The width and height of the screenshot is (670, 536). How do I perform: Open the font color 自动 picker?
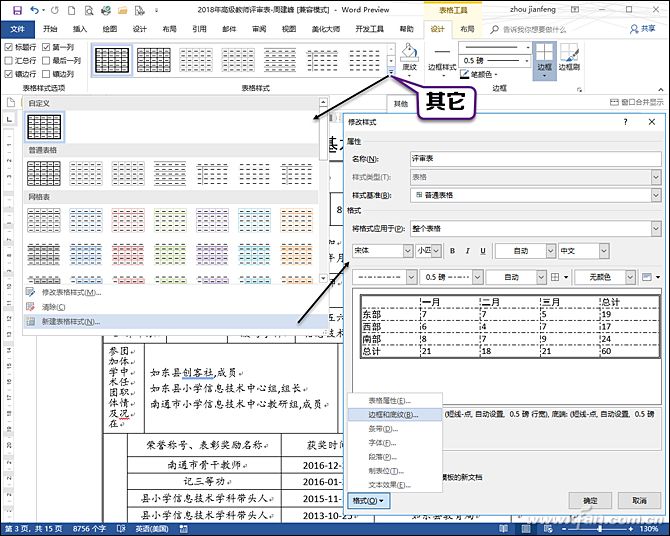(x=525, y=251)
